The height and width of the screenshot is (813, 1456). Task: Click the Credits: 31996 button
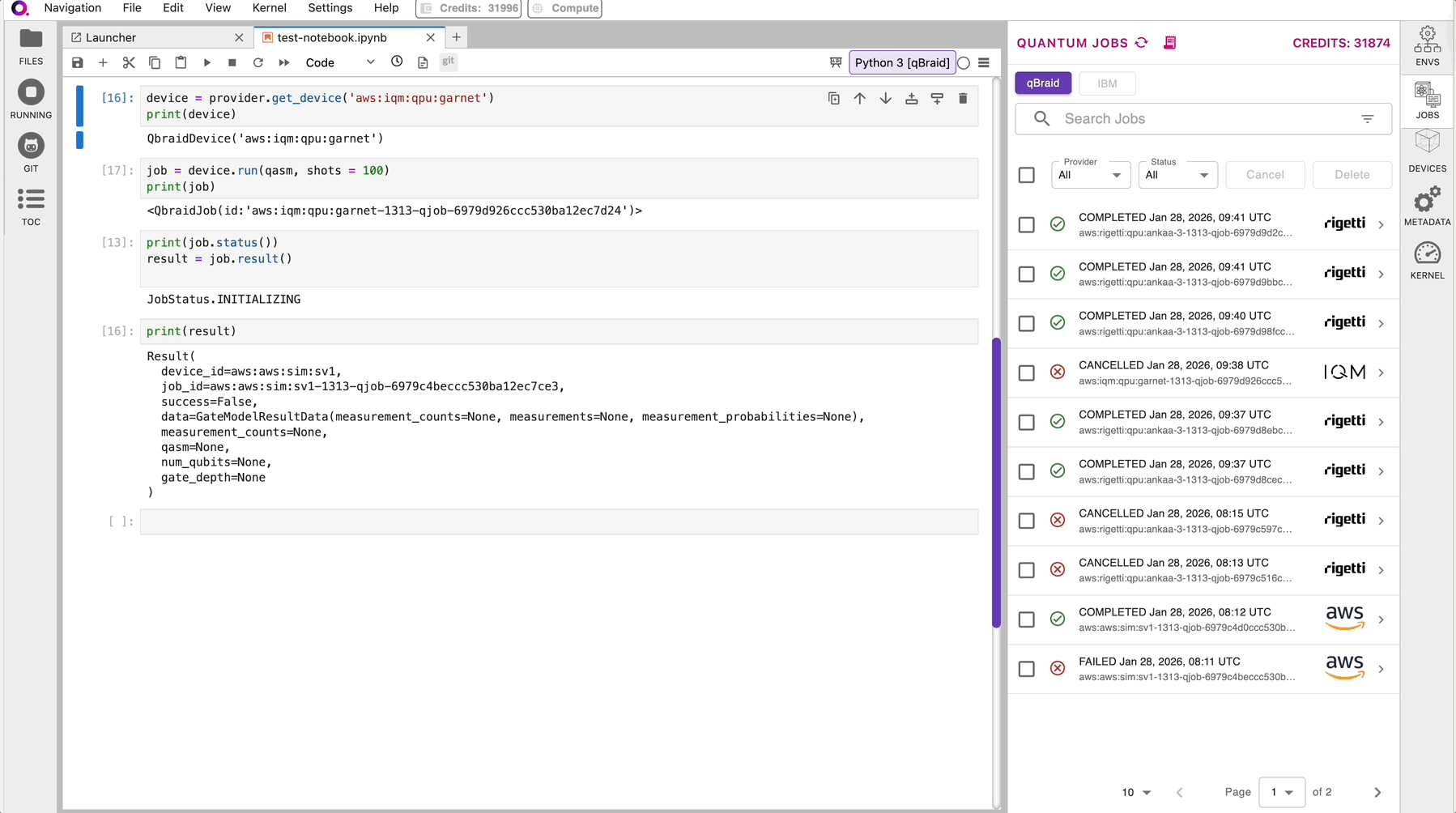[x=470, y=8]
